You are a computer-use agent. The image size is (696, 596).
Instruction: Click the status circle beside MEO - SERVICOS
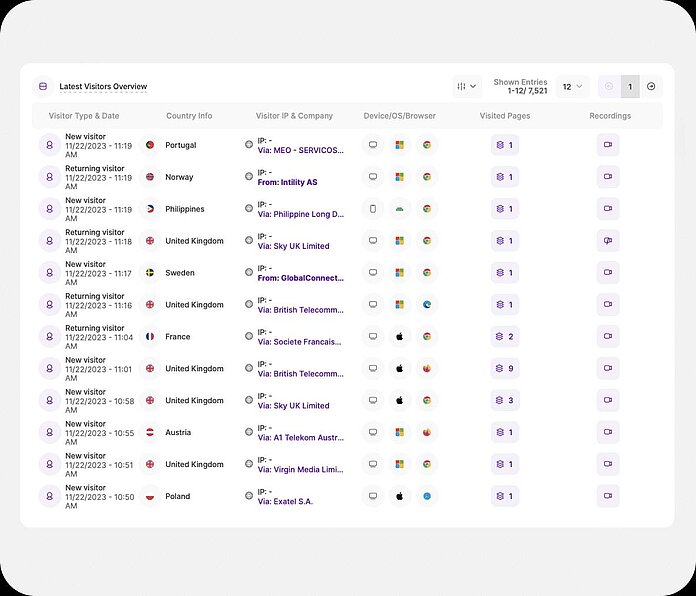click(x=249, y=145)
